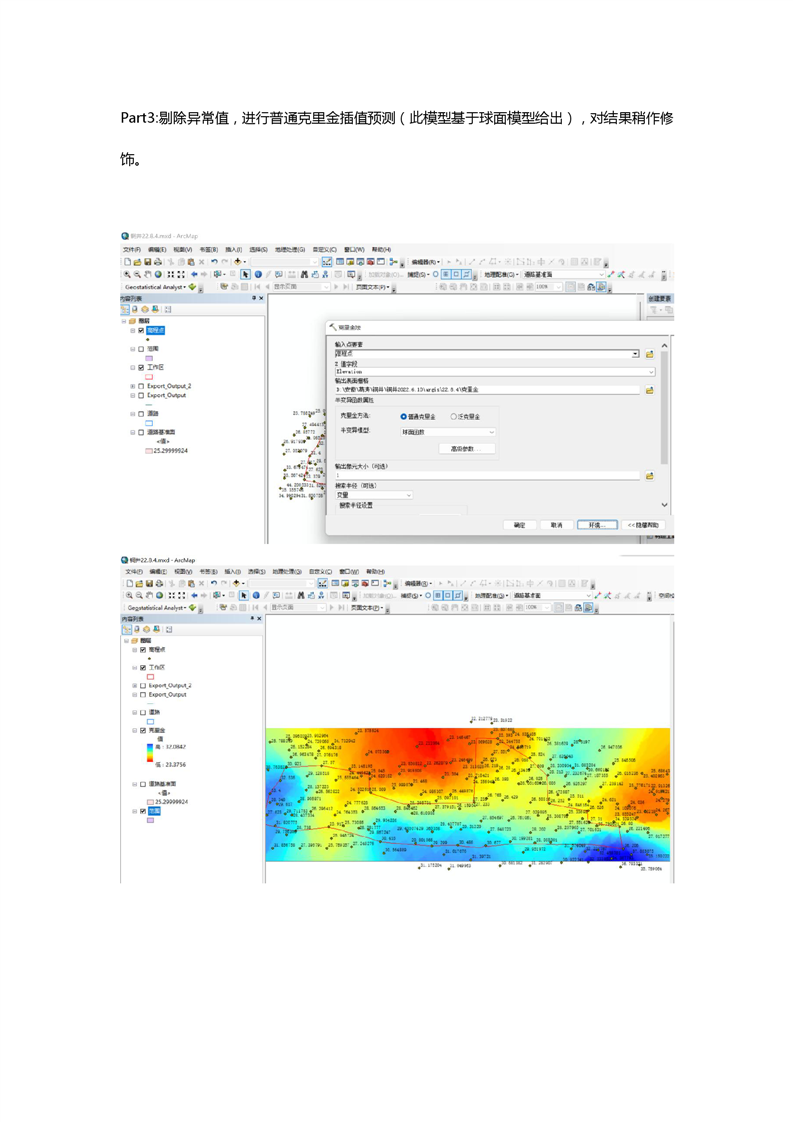
Task: Click Undo arrow in lower ArcMap toolbar
Action: (x=213, y=584)
